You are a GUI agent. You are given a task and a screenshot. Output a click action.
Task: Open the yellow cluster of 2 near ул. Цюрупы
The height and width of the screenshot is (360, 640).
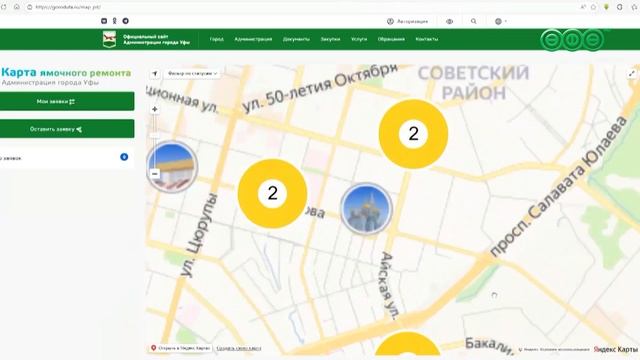(272, 193)
